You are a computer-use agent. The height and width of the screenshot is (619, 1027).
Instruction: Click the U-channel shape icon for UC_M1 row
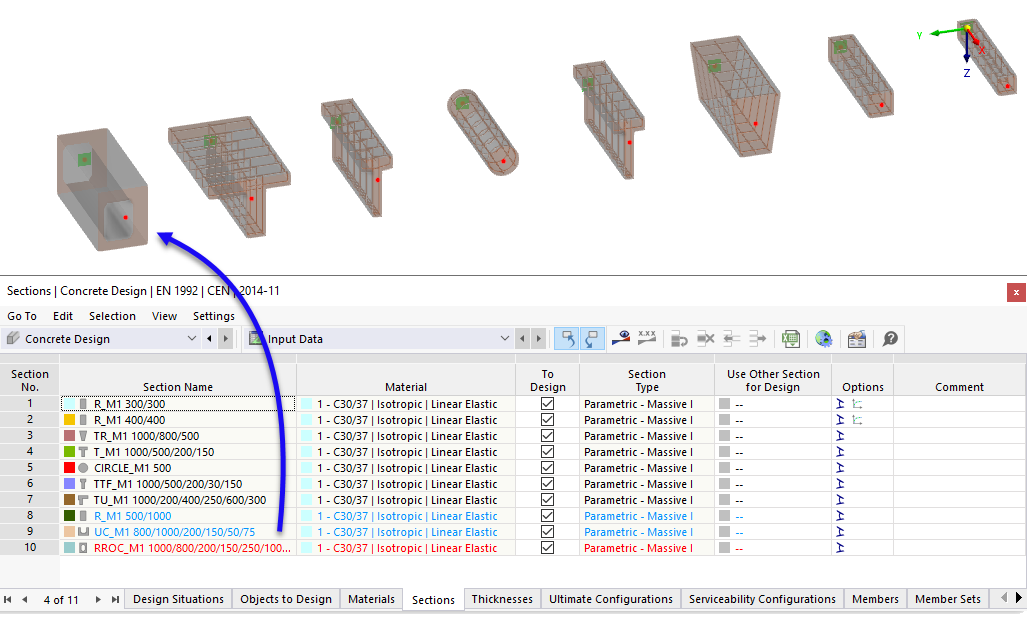point(83,532)
